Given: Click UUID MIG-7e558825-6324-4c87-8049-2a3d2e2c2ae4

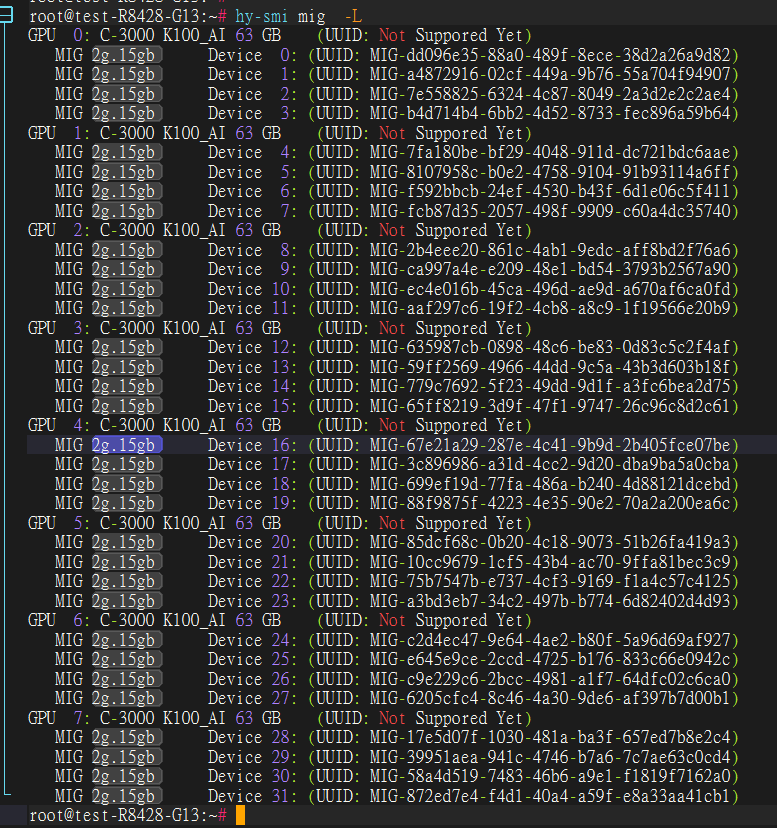Looking at the screenshot, I should (550, 94).
